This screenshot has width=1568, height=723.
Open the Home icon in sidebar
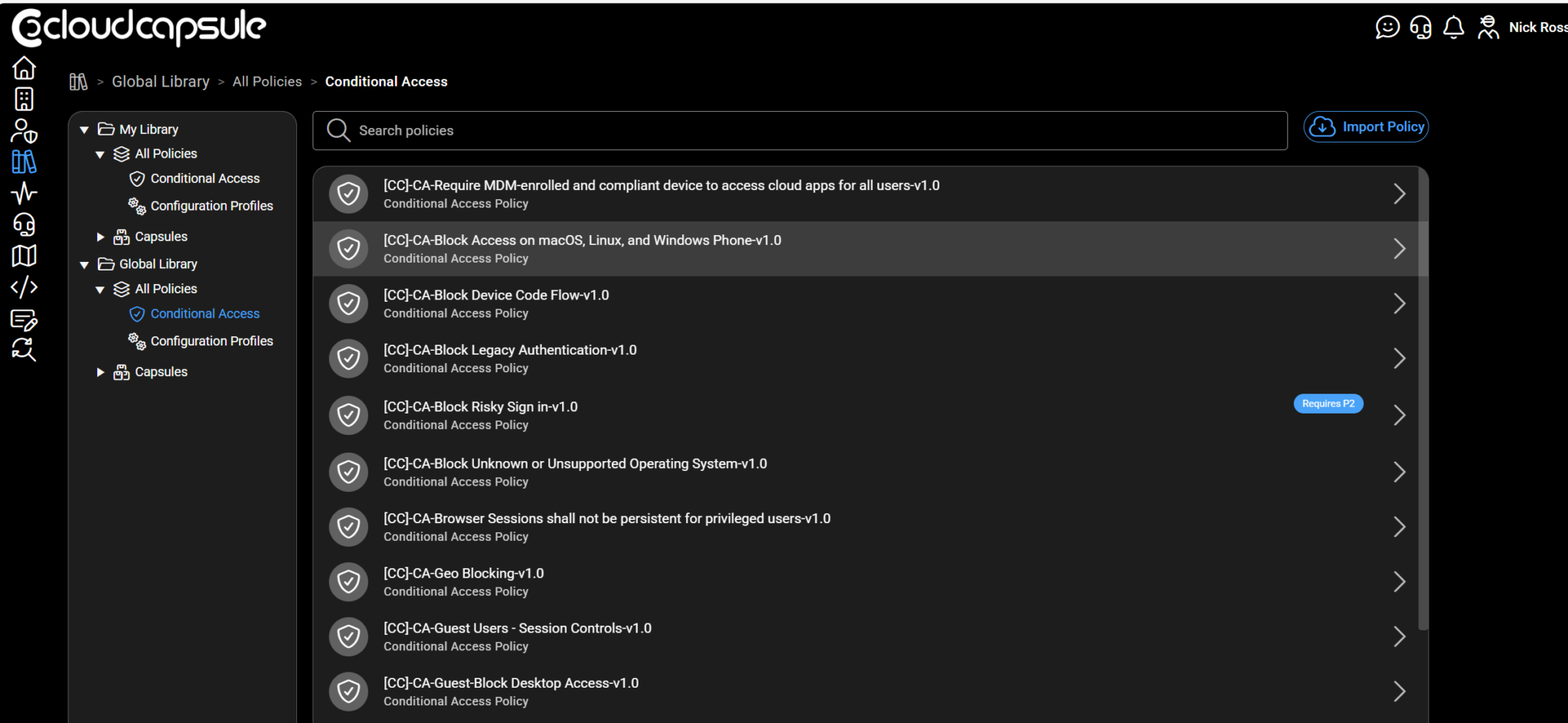(x=24, y=68)
